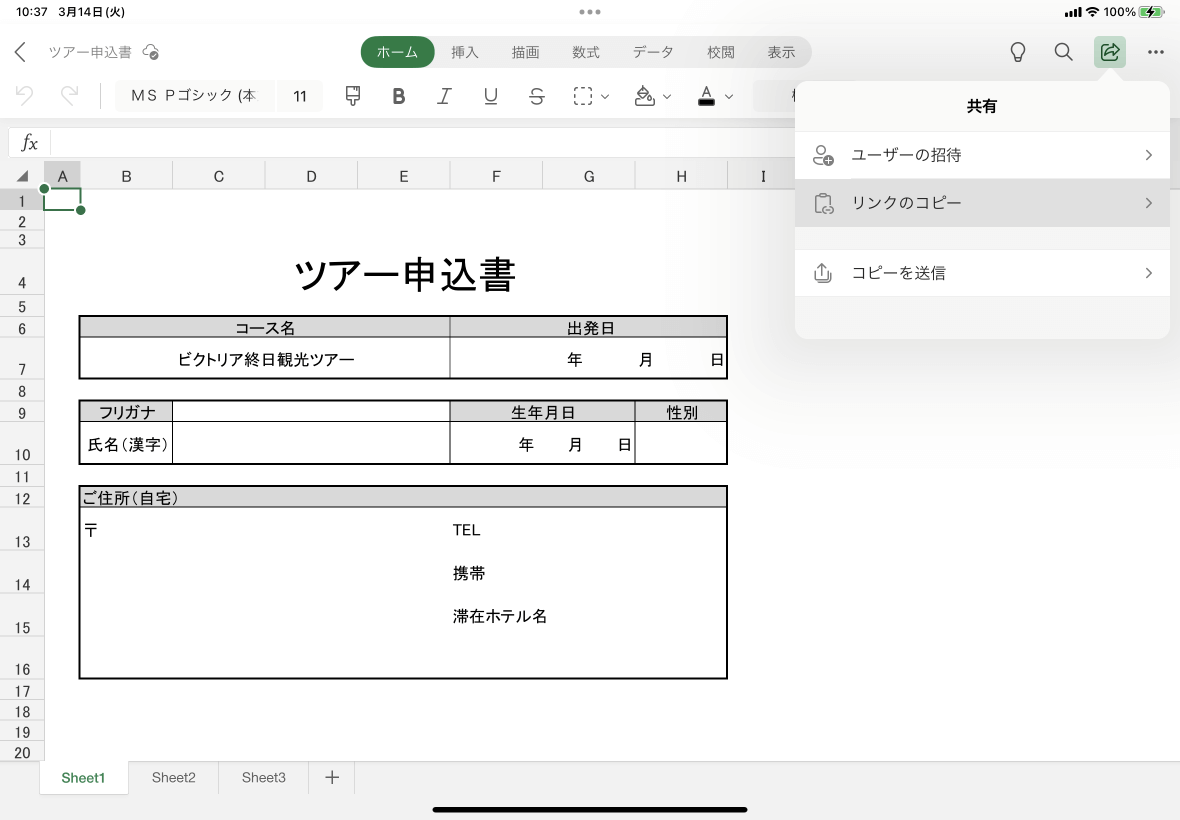
Task: Choose リンクのコピー in share panel
Action: [982, 202]
